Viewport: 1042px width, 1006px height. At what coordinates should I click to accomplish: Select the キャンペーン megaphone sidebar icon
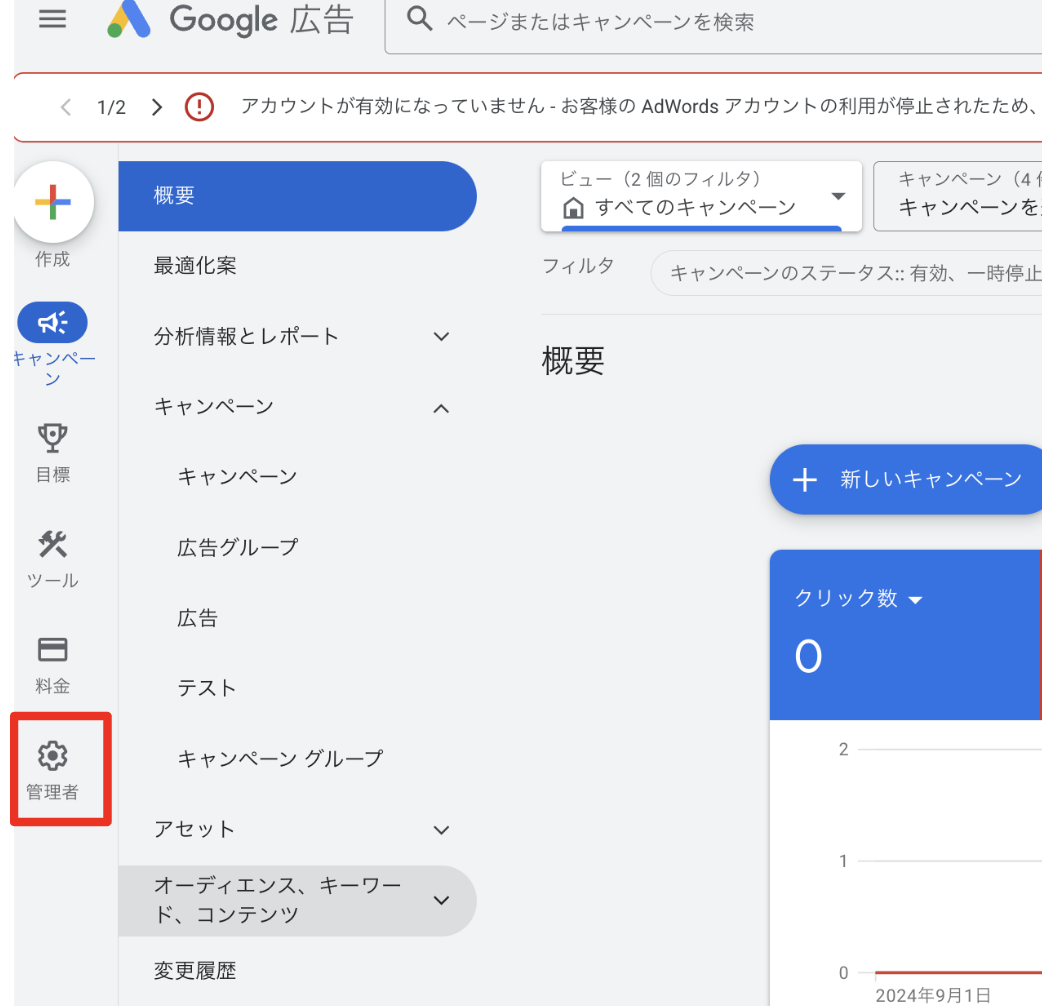[x=52, y=323]
